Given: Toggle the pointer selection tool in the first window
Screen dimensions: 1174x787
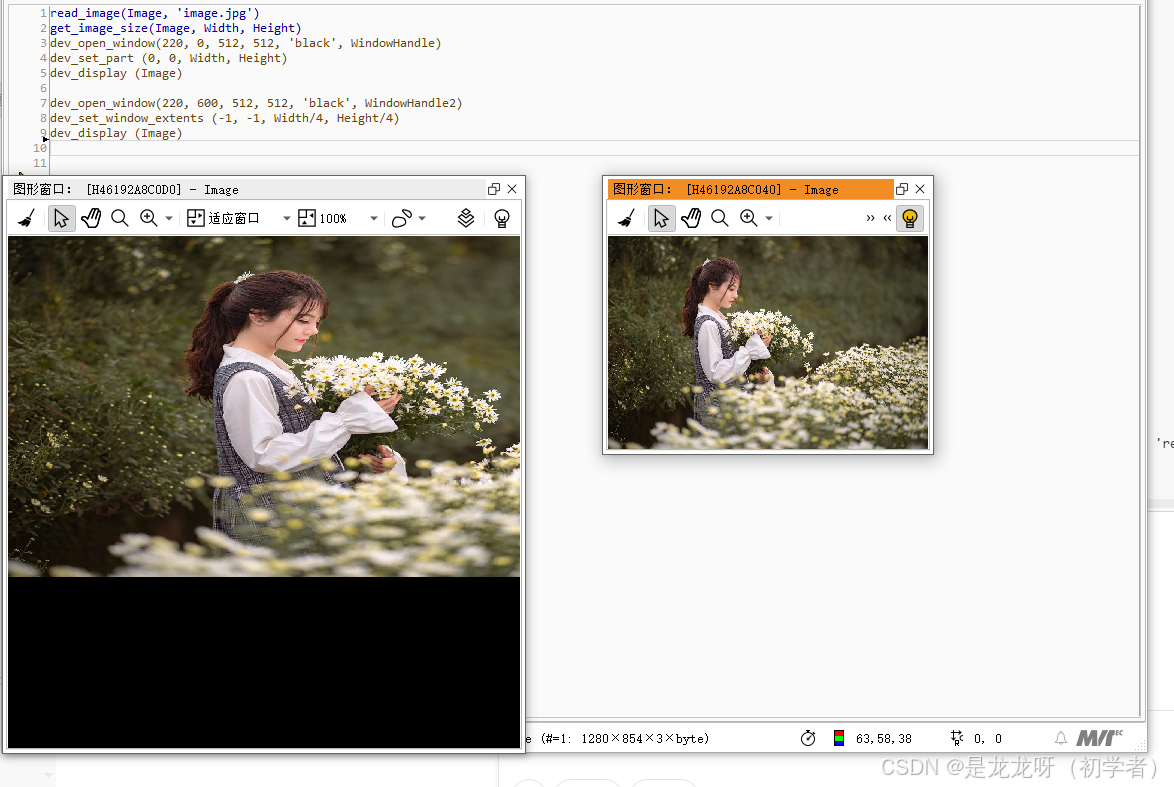Looking at the screenshot, I should (x=61, y=217).
